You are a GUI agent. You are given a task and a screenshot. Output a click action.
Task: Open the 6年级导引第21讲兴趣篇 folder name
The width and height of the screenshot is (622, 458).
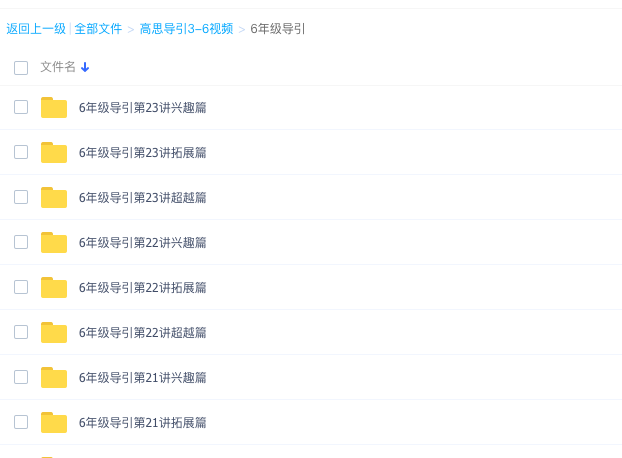pyautogui.click(x=142, y=378)
